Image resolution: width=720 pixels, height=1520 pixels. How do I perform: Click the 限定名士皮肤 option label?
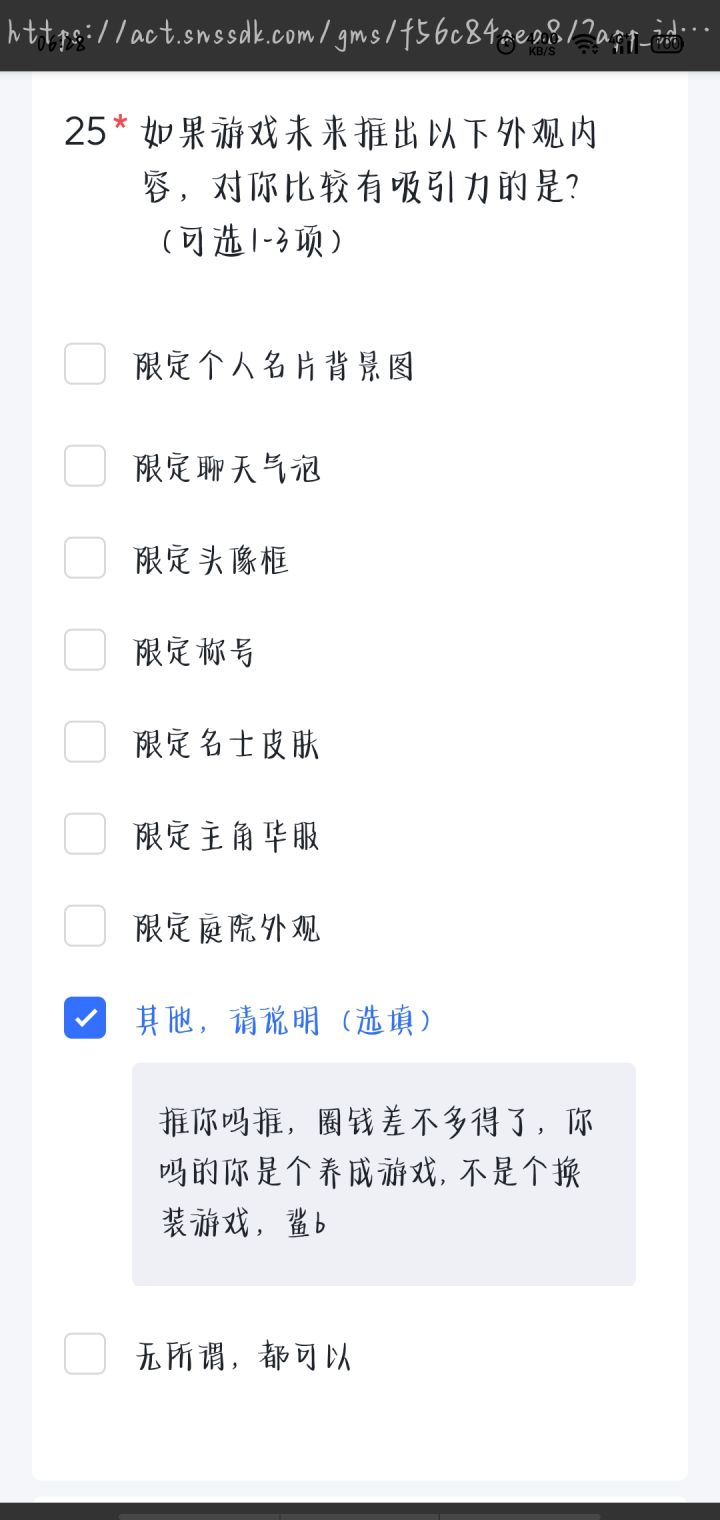click(228, 744)
